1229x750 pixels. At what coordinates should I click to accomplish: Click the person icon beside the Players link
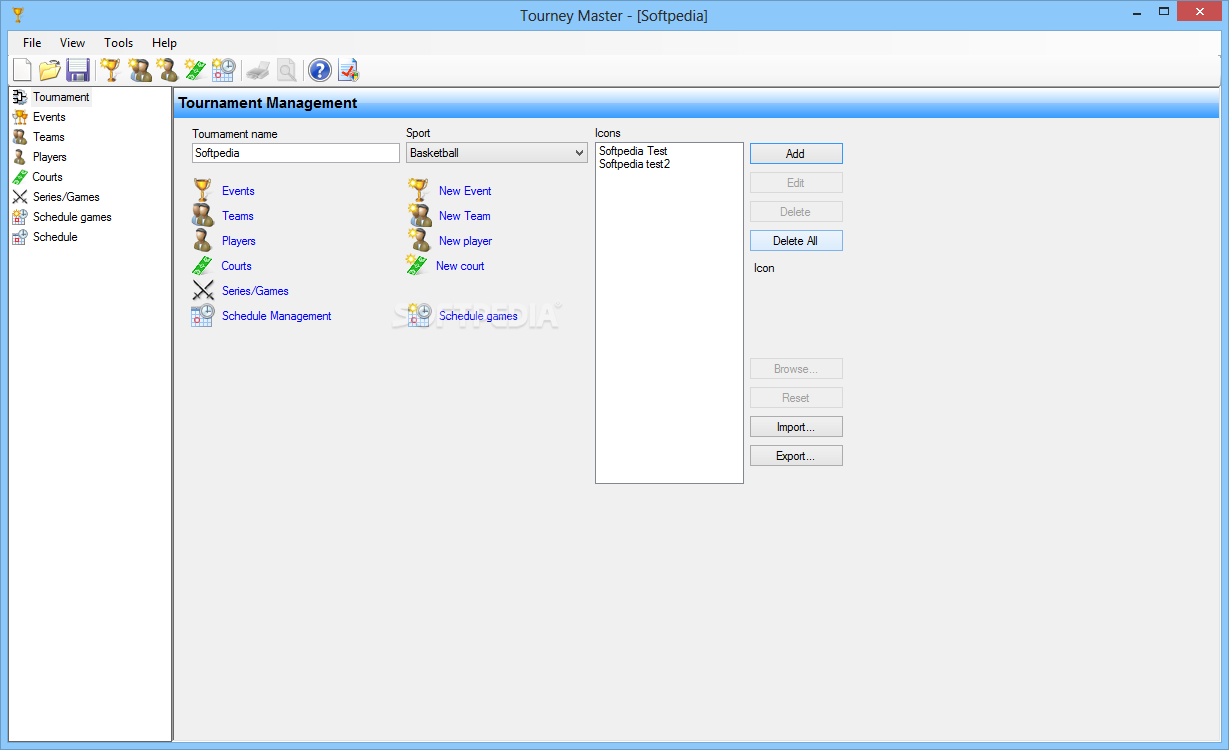pyautogui.click(x=203, y=240)
